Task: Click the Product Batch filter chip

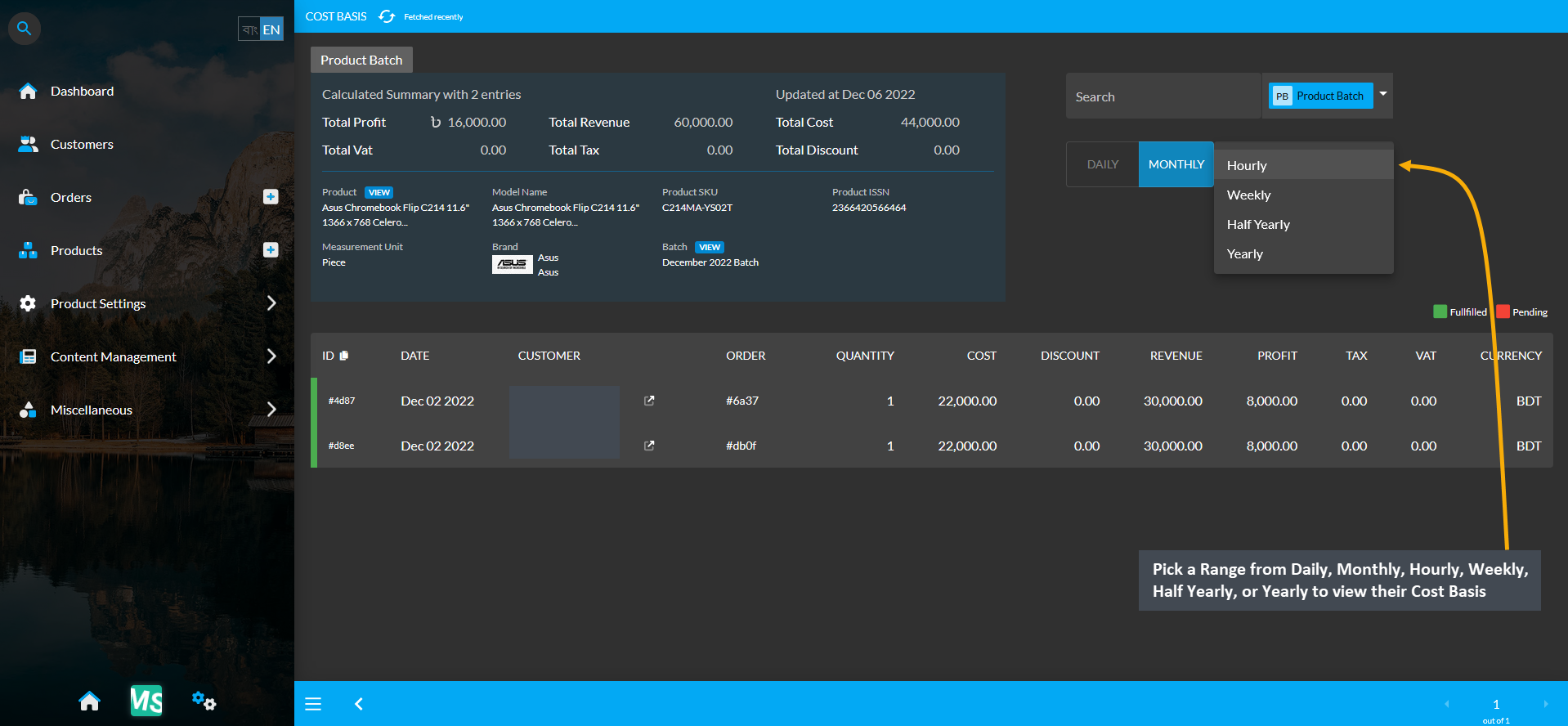Action: tap(1320, 96)
